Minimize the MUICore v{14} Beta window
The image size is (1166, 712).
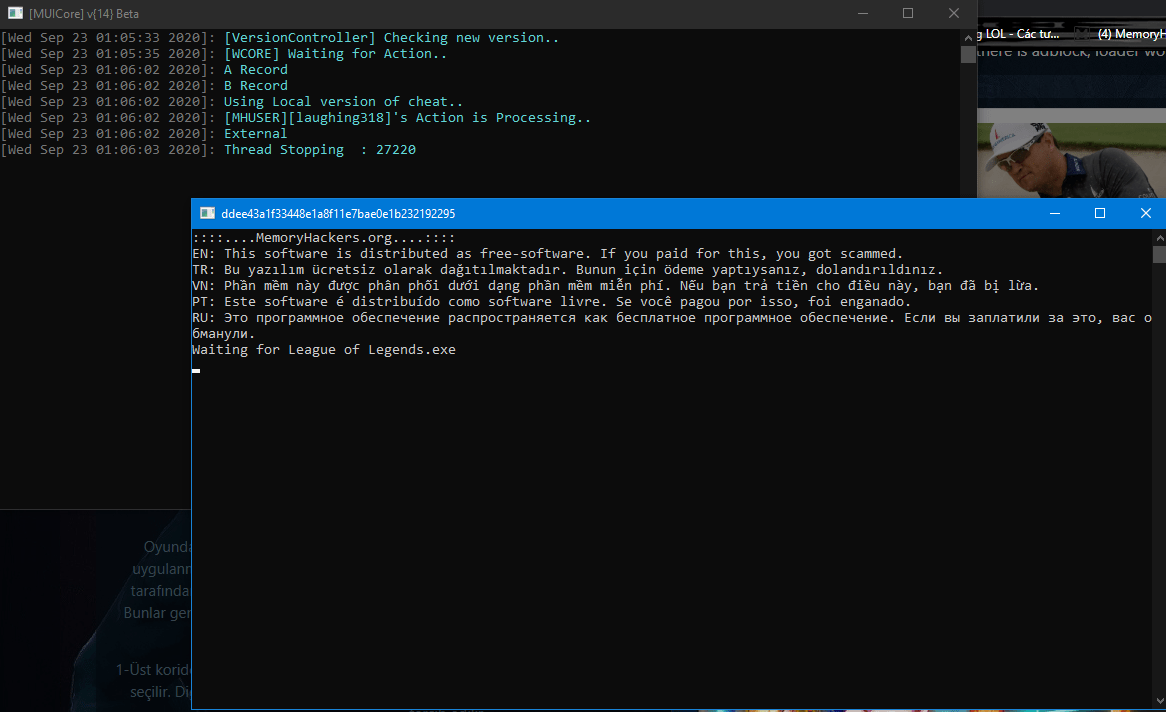pos(863,13)
